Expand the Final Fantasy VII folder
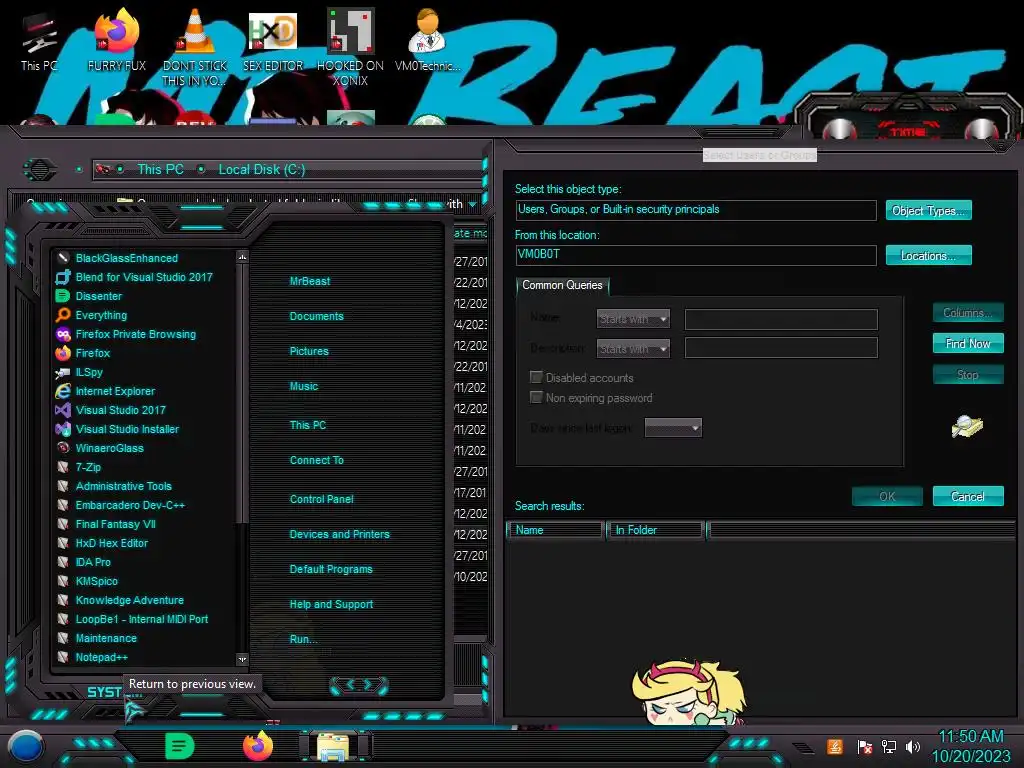Viewport: 1024px width, 768px height. pyautogui.click(x=115, y=523)
